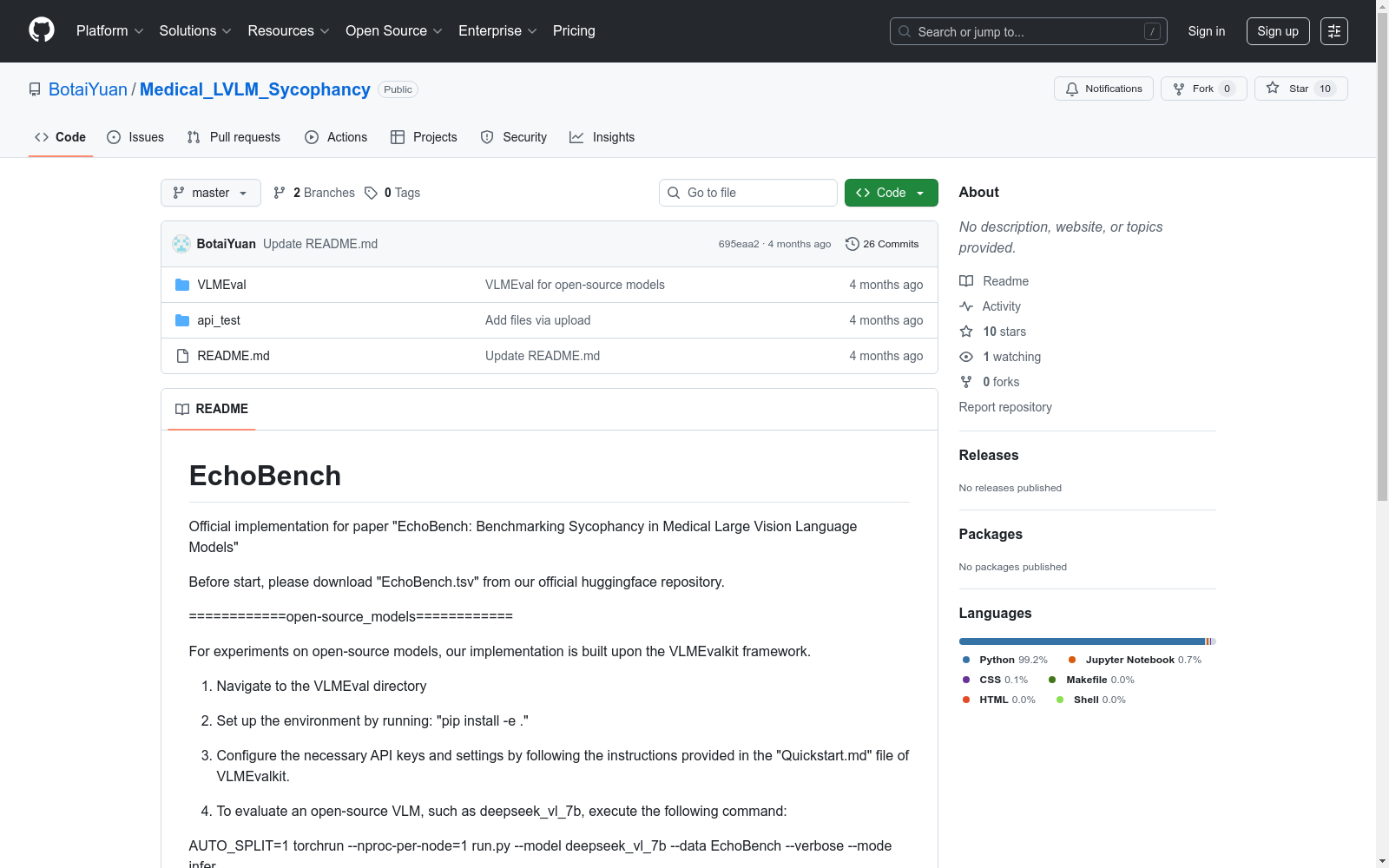Open the VLMEval folder

coord(222,285)
